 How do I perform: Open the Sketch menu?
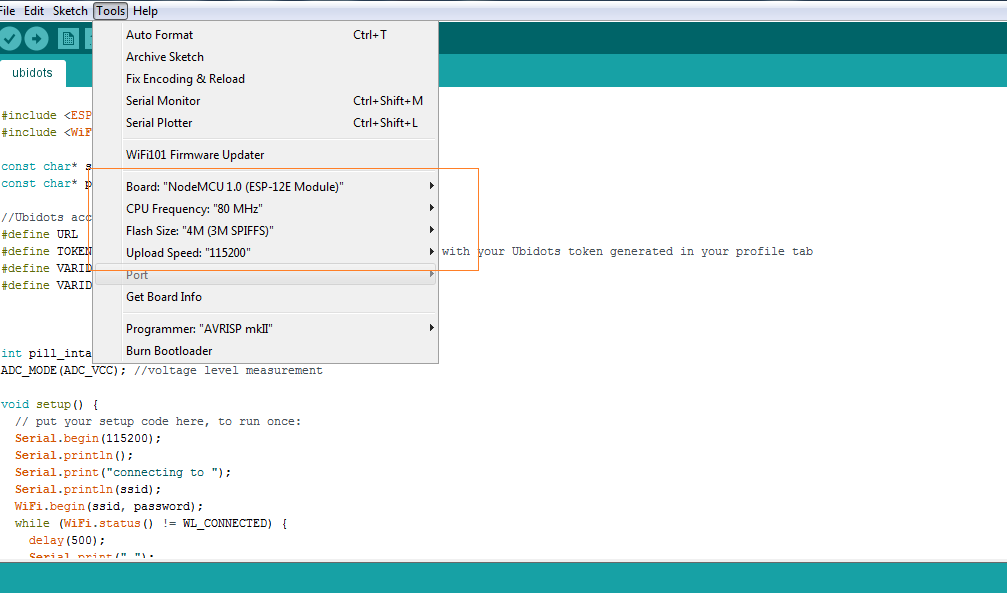tap(70, 11)
